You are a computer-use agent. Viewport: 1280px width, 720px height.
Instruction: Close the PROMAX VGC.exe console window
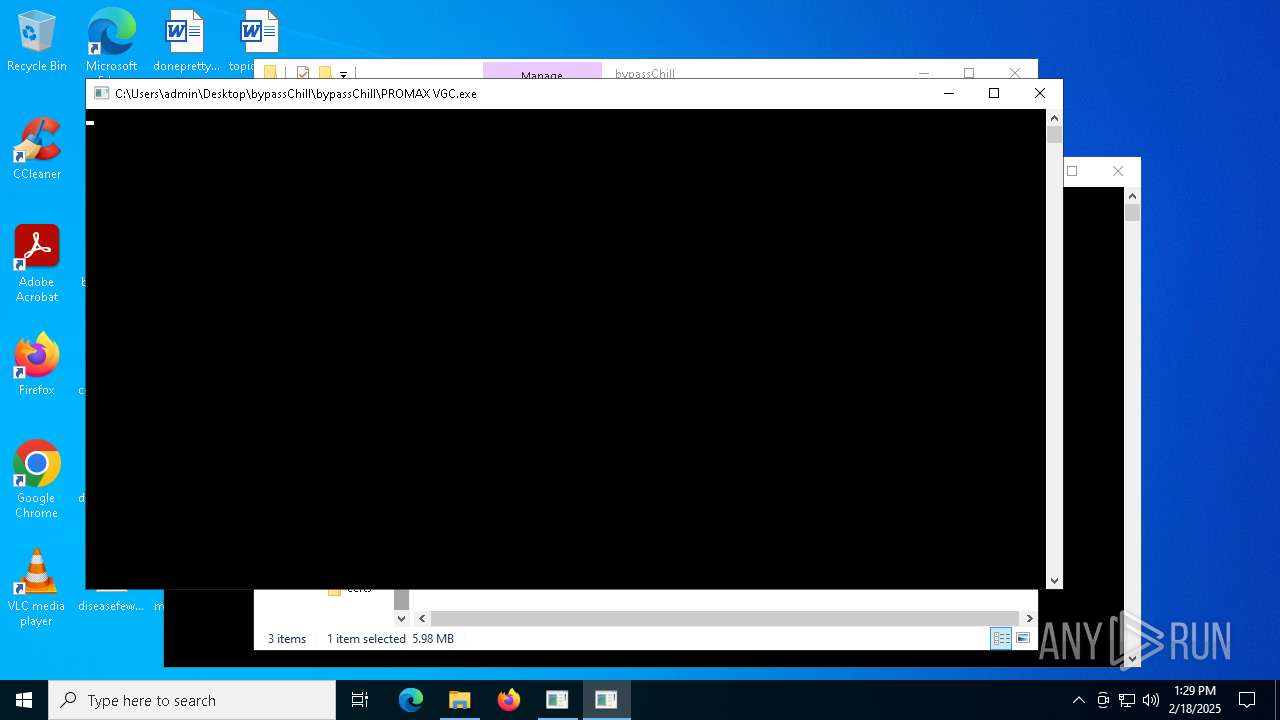point(1040,93)
